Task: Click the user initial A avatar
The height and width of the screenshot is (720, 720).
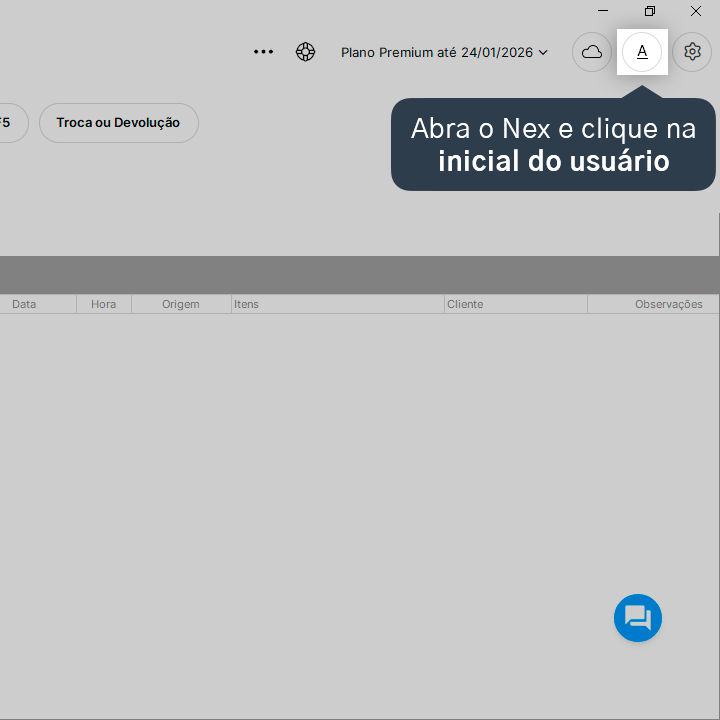Action: click(x=642, y=52)
